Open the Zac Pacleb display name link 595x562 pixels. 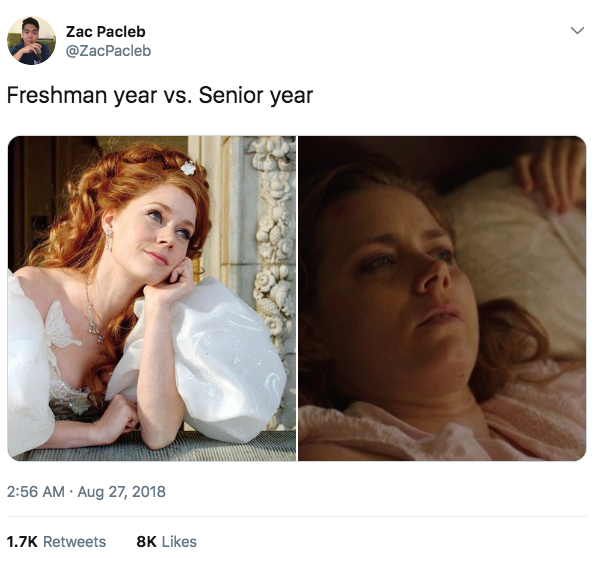click(105, 32)
